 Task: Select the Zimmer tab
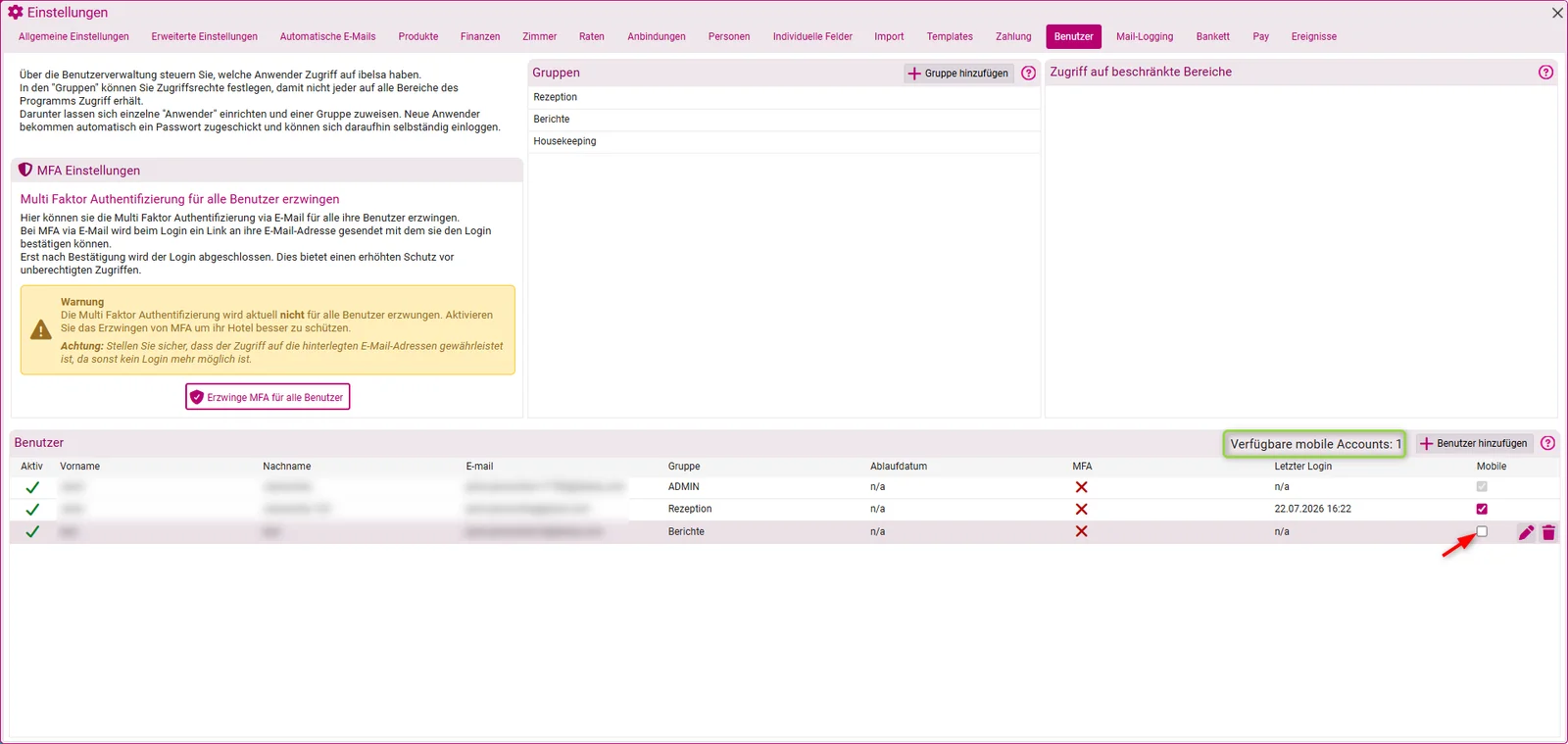point(539,36)
